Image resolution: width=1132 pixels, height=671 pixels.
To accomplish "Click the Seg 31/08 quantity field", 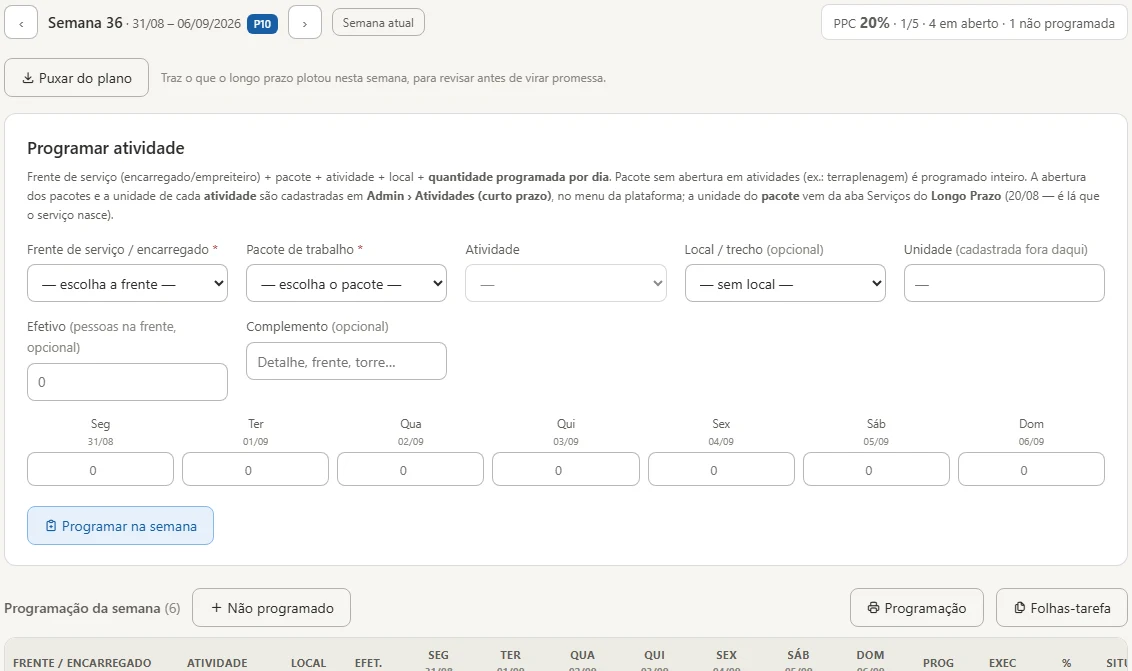I will coord(100,469).
